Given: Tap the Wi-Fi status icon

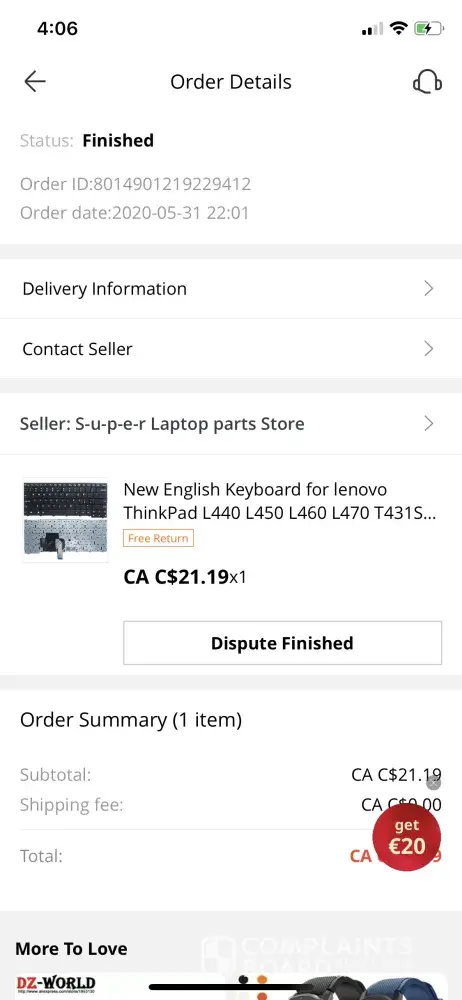Looking at the screenshot, I should click(399, 28).
